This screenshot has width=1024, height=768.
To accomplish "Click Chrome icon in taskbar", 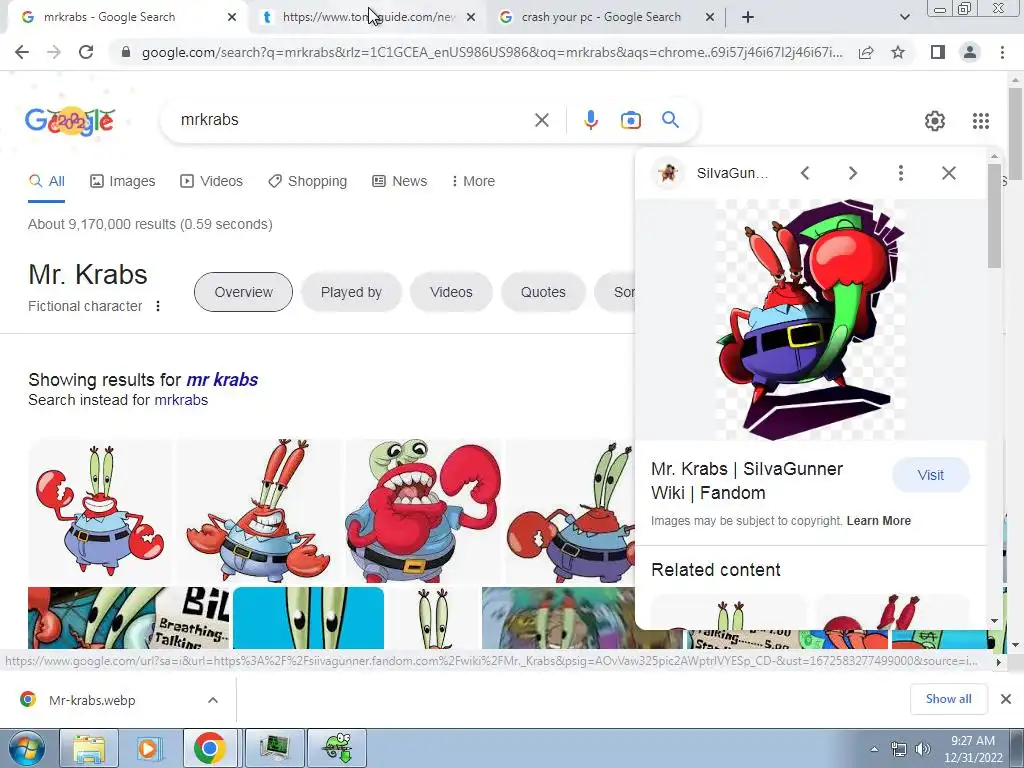I will (x=210, y=748).
